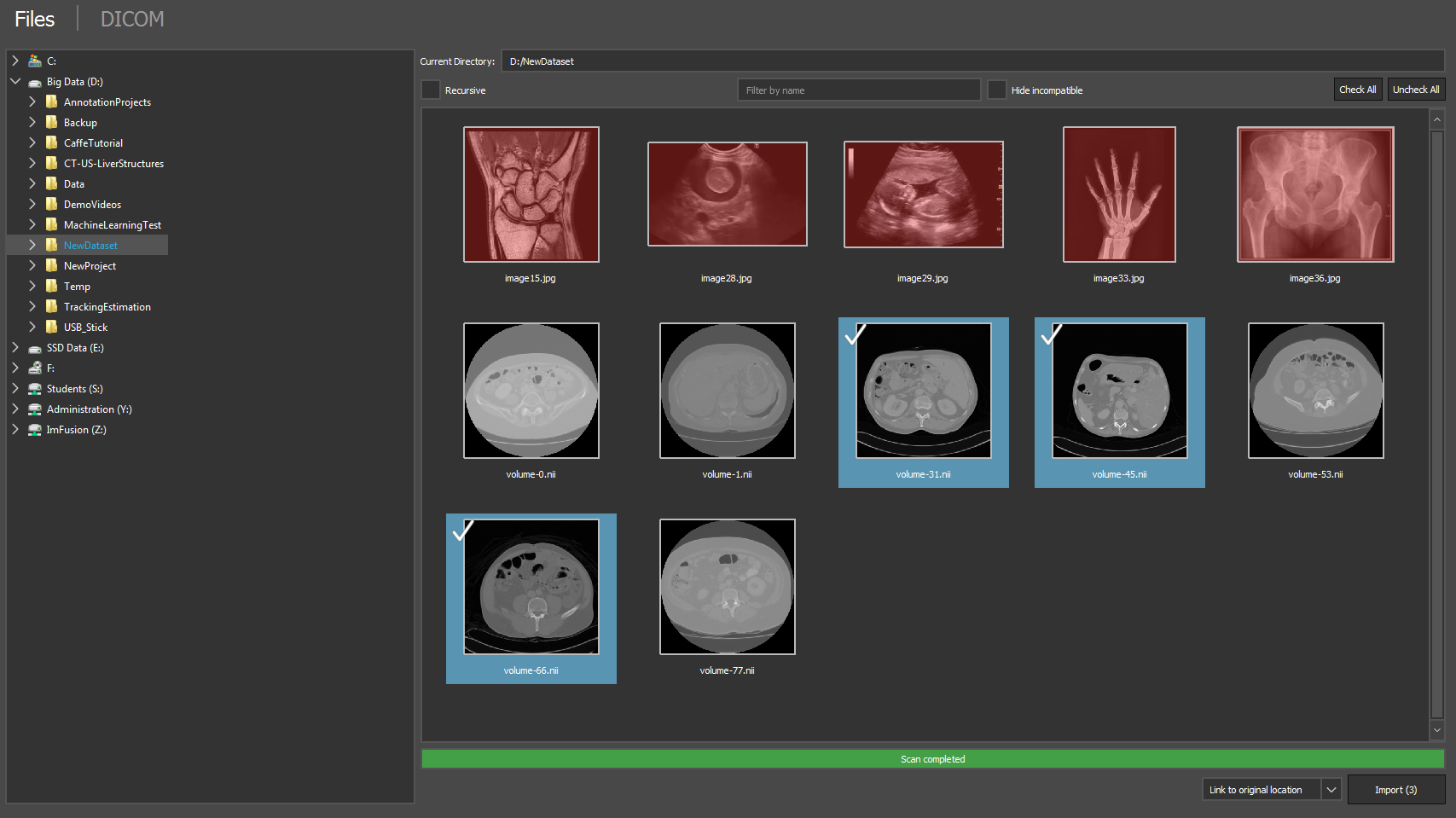
Task: Click the Current Directory path field
Action: (x=972, y=61)
